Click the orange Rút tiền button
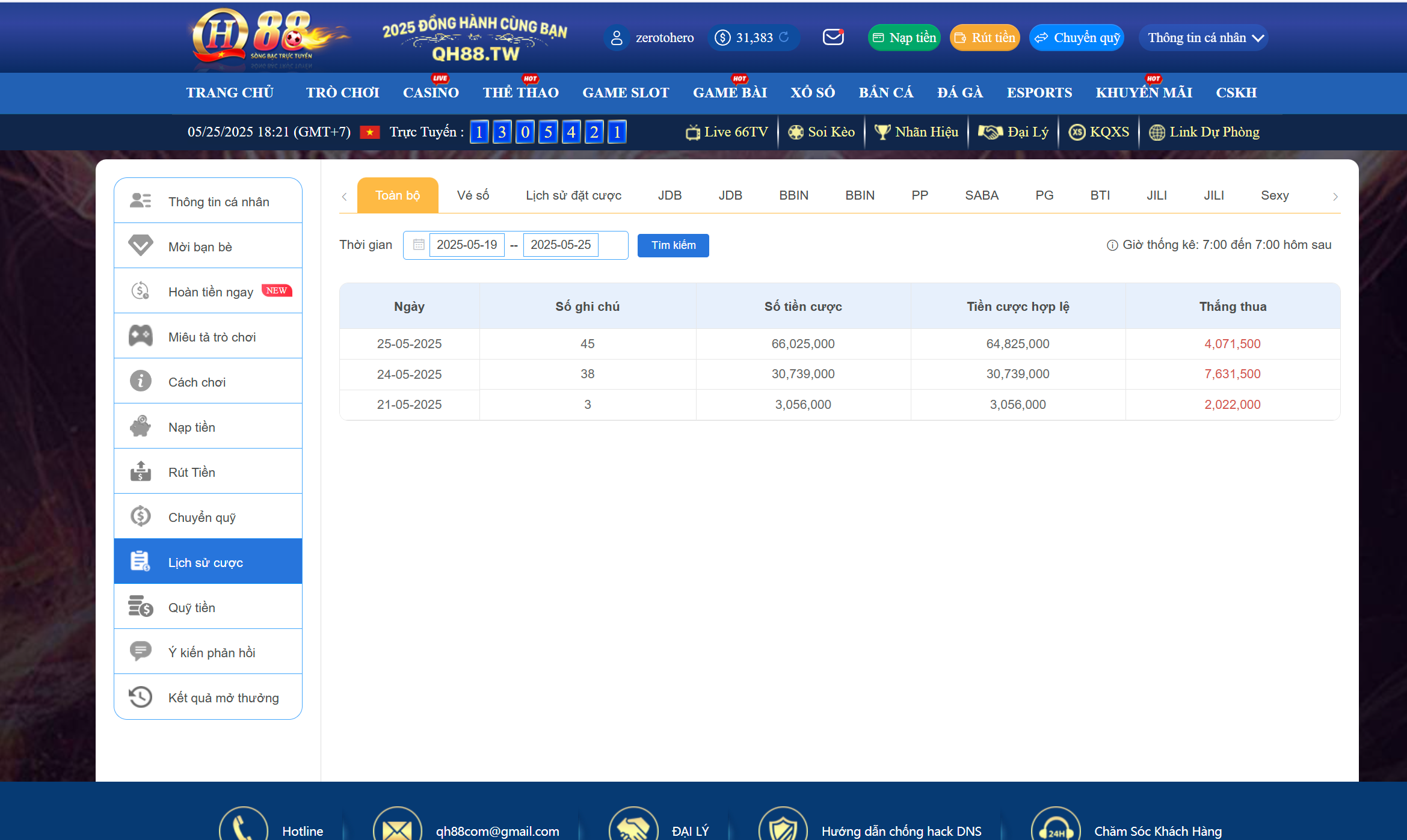 click(x=985, y=38)
